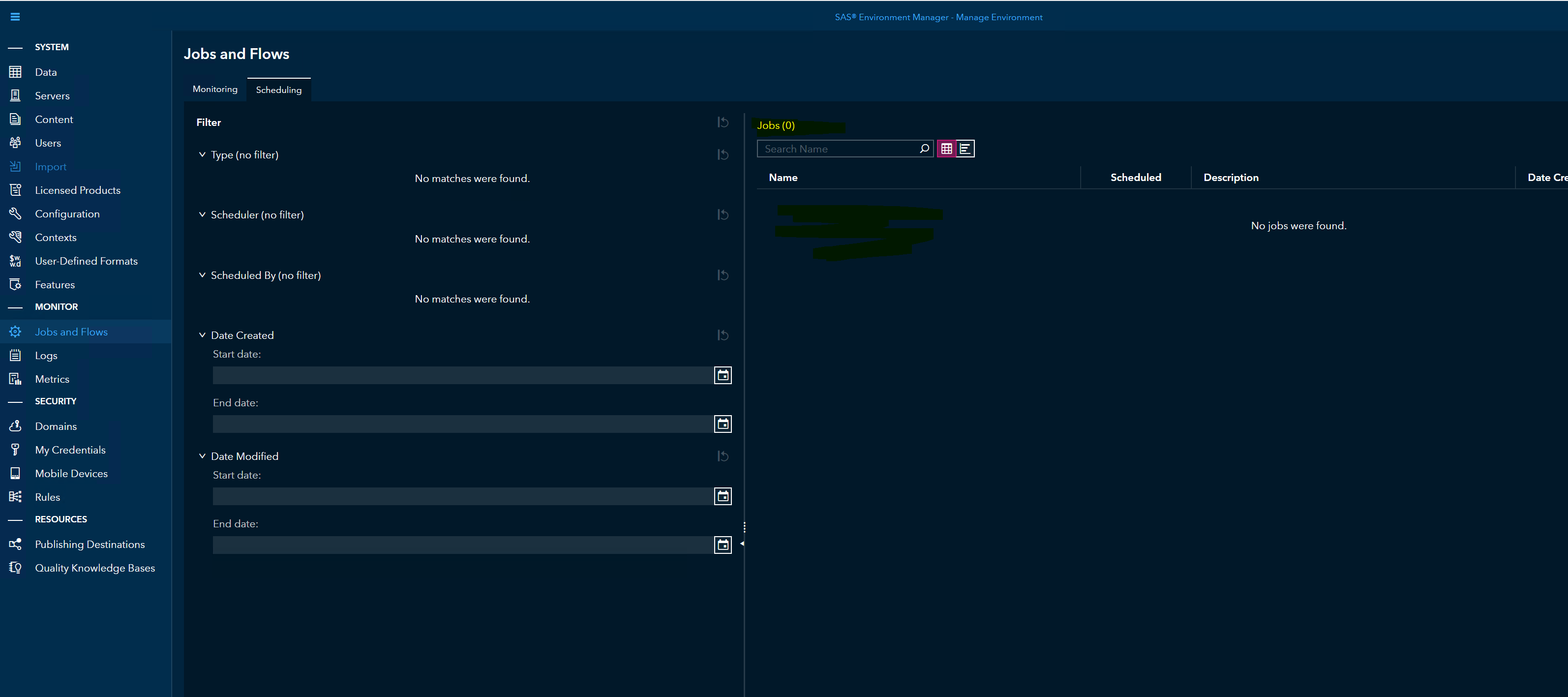Viewport: 1568px width, 697px height.
Task: Sort jobs by the Name column header
Action: [x=784, y=177]
